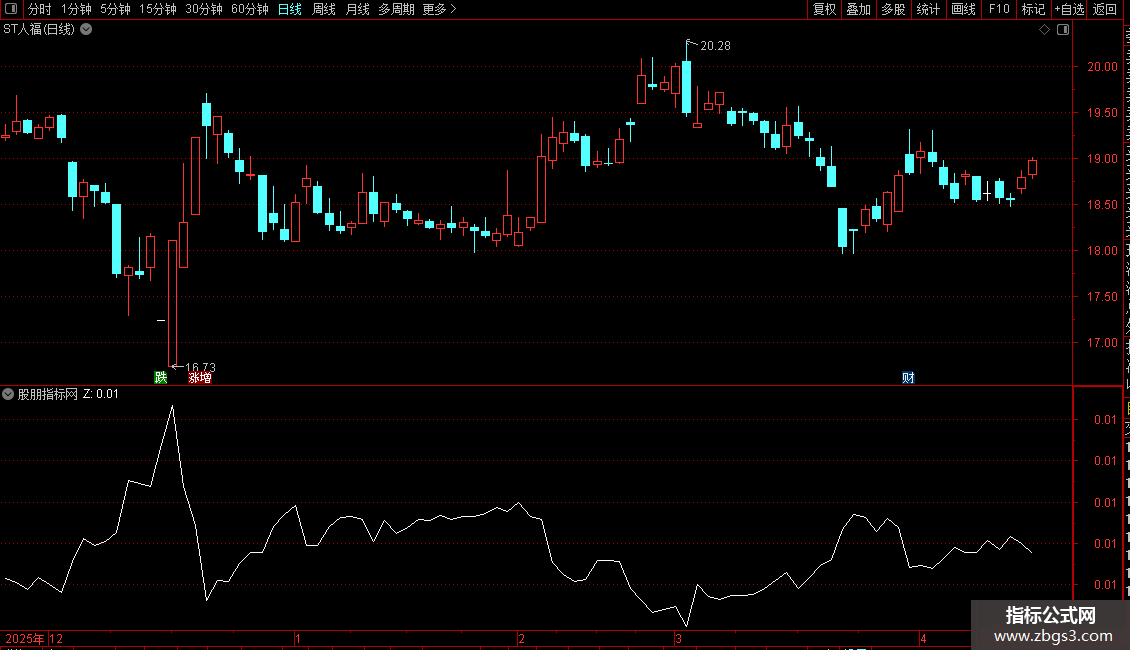Click the 20.28 high price label
The height and width of the screenshot is (650, 1130).
[715, 46]
